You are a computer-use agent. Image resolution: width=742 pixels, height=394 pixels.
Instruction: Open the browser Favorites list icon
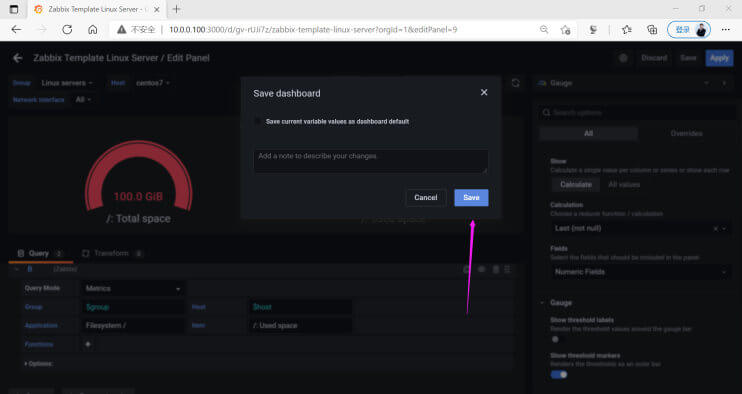point(627,30)
